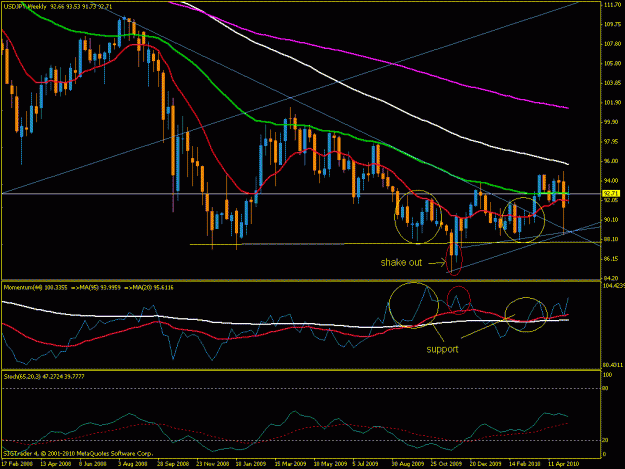Click the 109.75 price axis label
625x469 pixels.
612,24
